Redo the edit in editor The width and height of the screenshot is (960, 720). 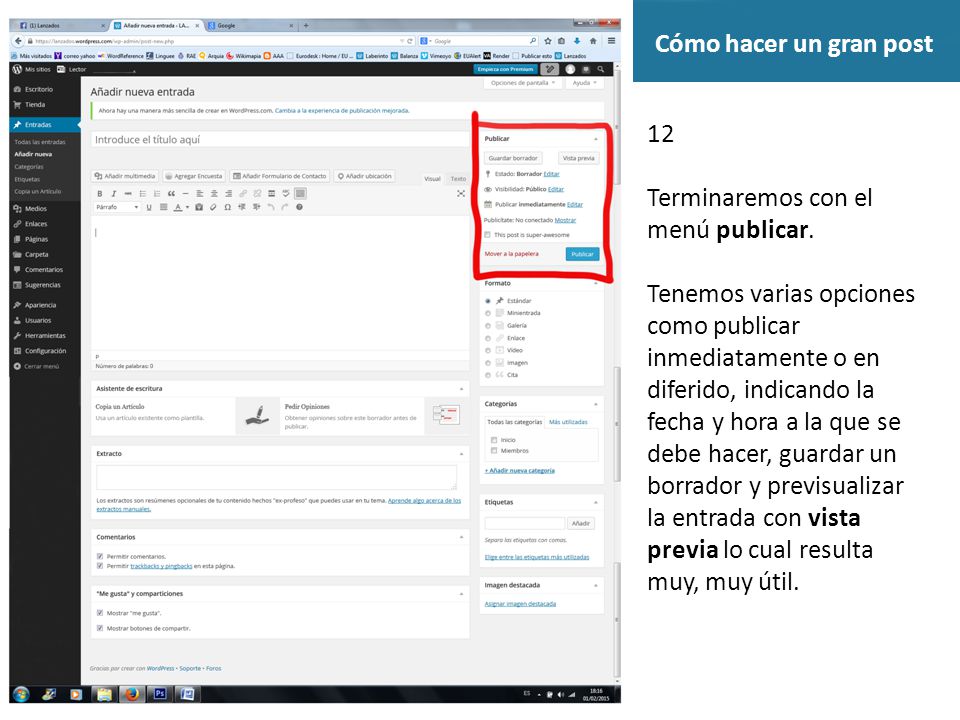point(285,208)
